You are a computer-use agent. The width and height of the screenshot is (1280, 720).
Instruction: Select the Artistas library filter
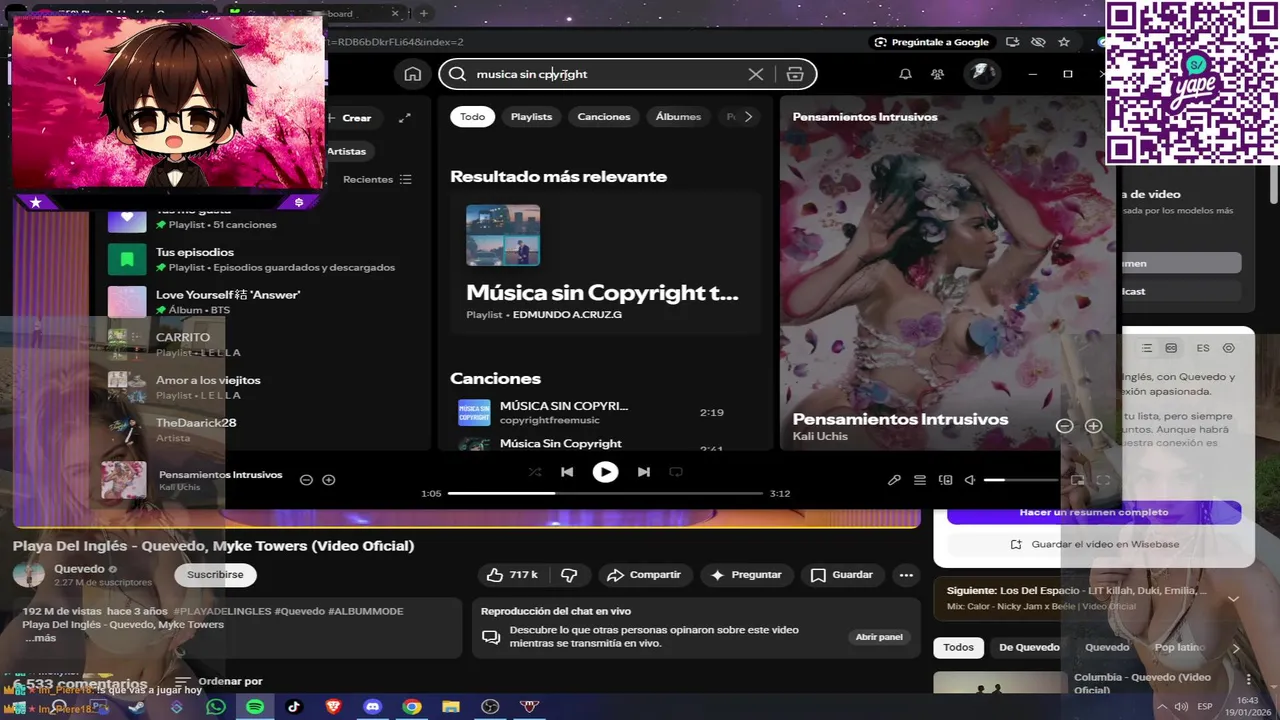pyautogui.click(x=347, y=151)
